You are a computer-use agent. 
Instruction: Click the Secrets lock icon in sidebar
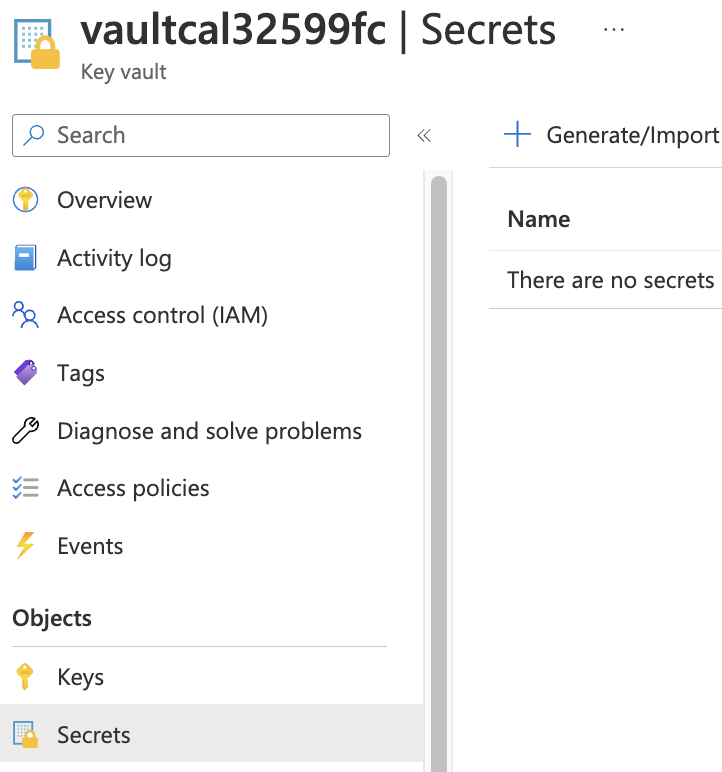[x=25, y=735]
